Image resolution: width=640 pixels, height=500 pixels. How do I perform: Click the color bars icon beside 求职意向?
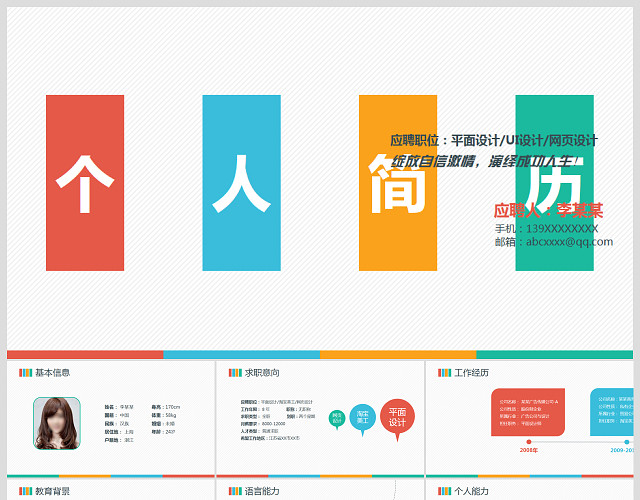pyautogui.click(x=235, y=373)
